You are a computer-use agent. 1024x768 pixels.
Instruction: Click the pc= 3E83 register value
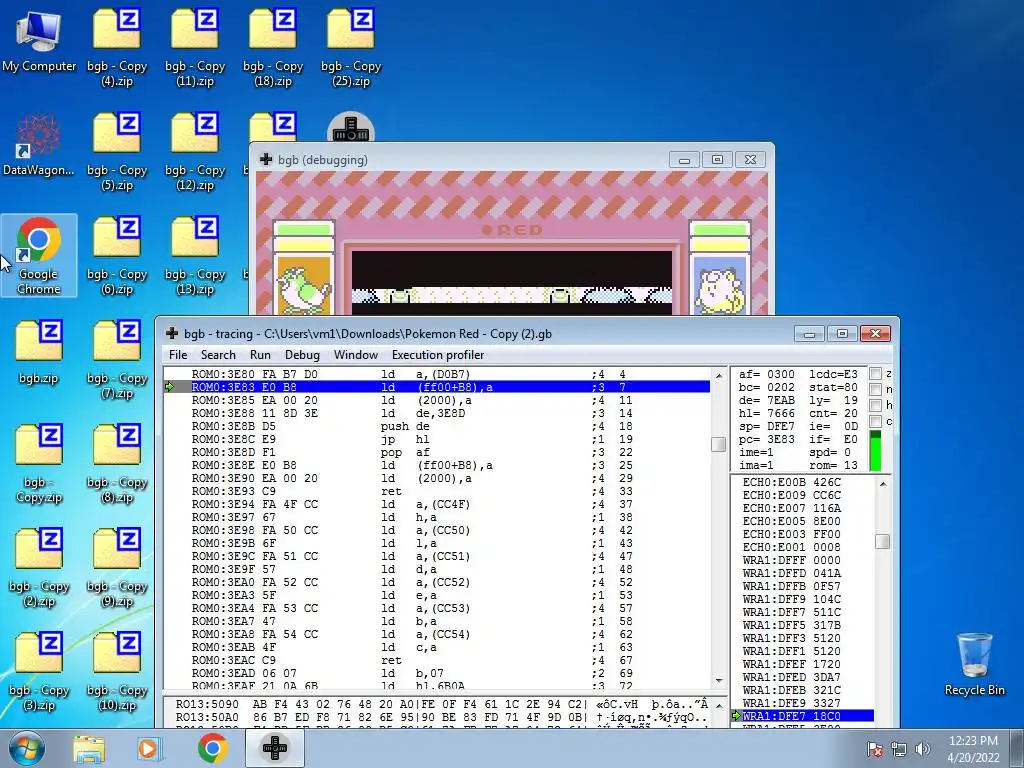(x=767, y=440)
